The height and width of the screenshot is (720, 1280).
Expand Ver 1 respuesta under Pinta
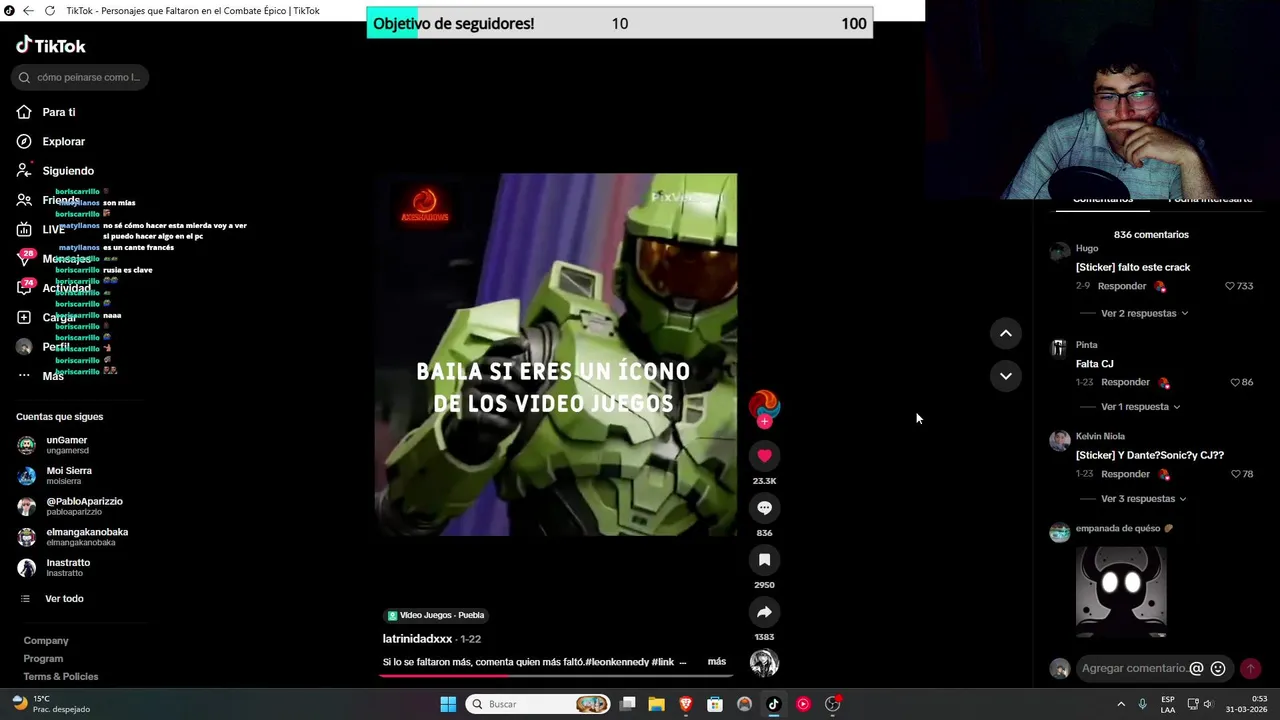coord(1140,407)
